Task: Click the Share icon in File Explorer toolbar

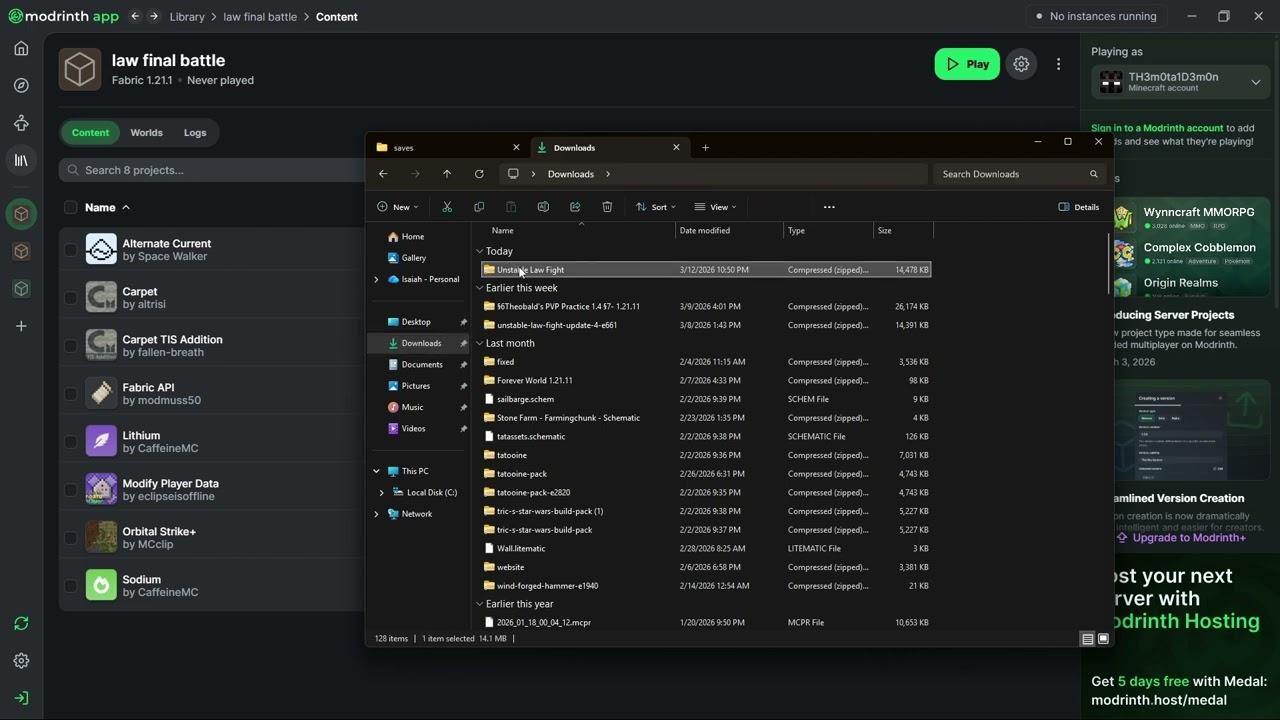Action: [x=575, y=207]
